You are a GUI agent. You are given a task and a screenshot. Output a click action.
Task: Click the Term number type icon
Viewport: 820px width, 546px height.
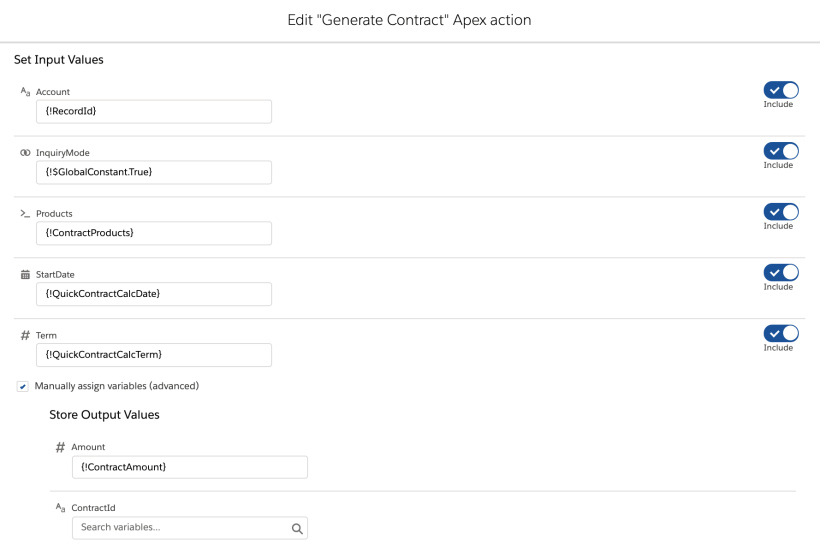point(25,336)
